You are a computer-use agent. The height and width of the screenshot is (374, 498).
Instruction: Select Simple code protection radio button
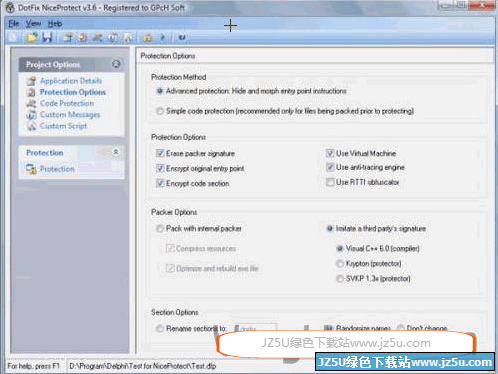point(160,111)
